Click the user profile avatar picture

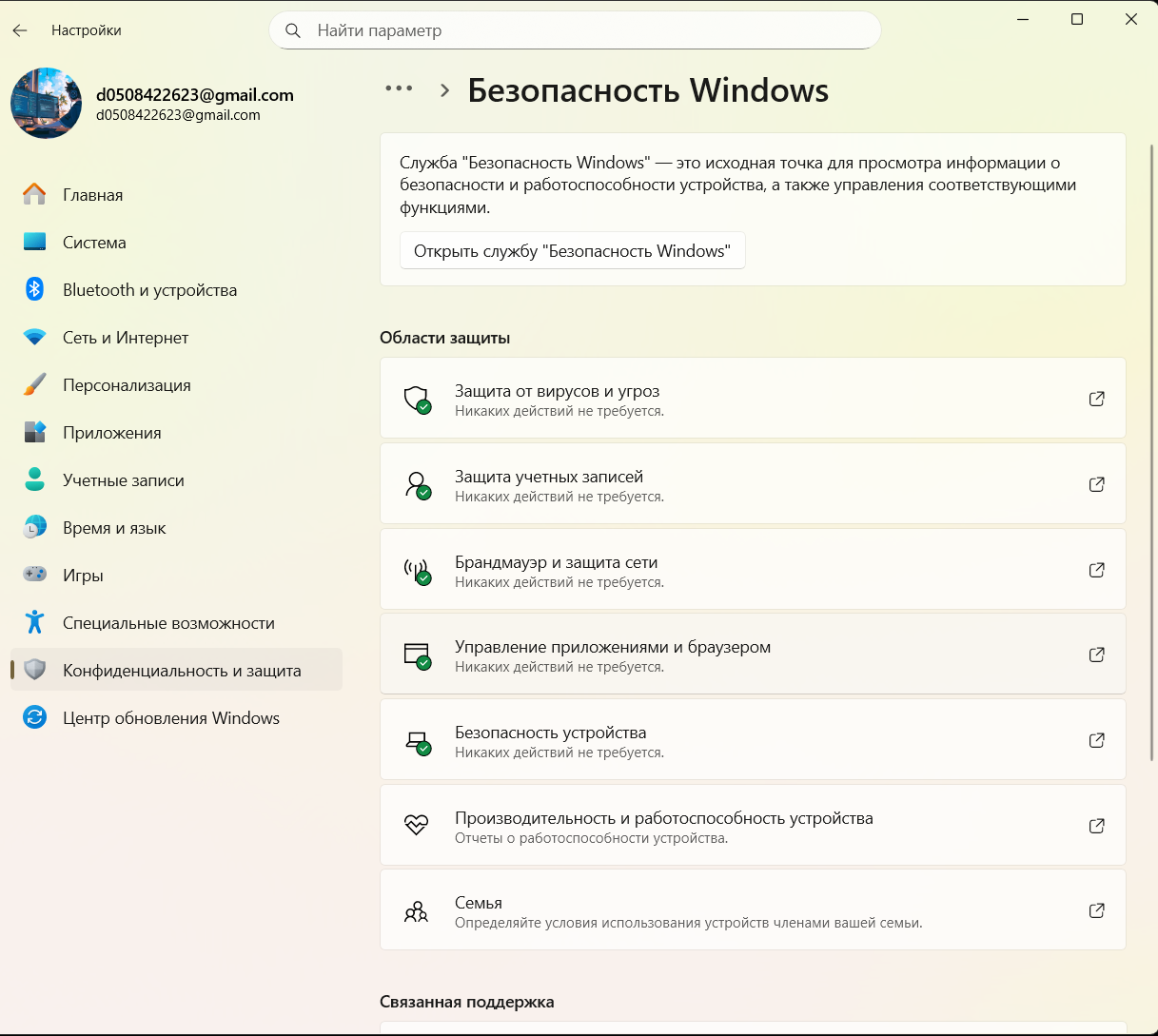click(46, 103)
